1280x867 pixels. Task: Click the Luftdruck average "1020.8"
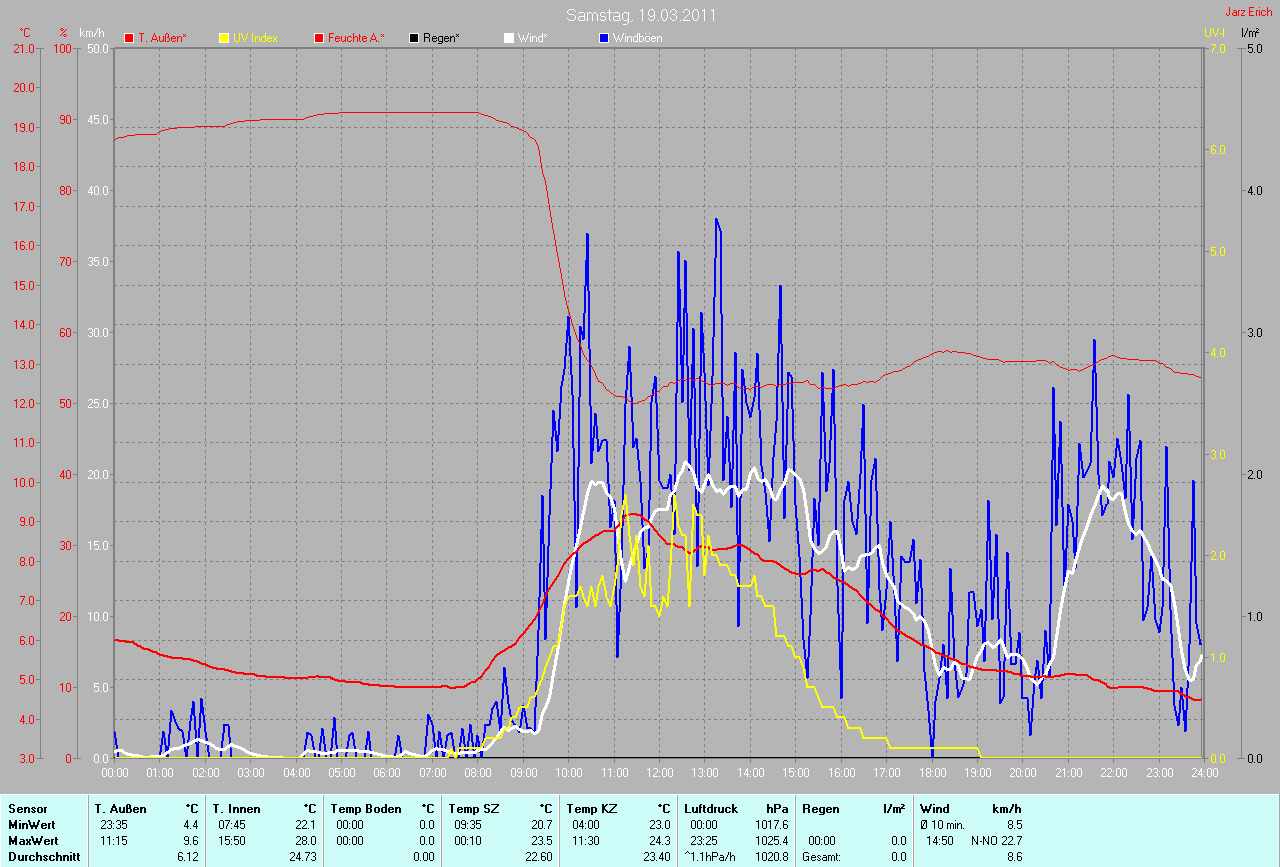771,856
